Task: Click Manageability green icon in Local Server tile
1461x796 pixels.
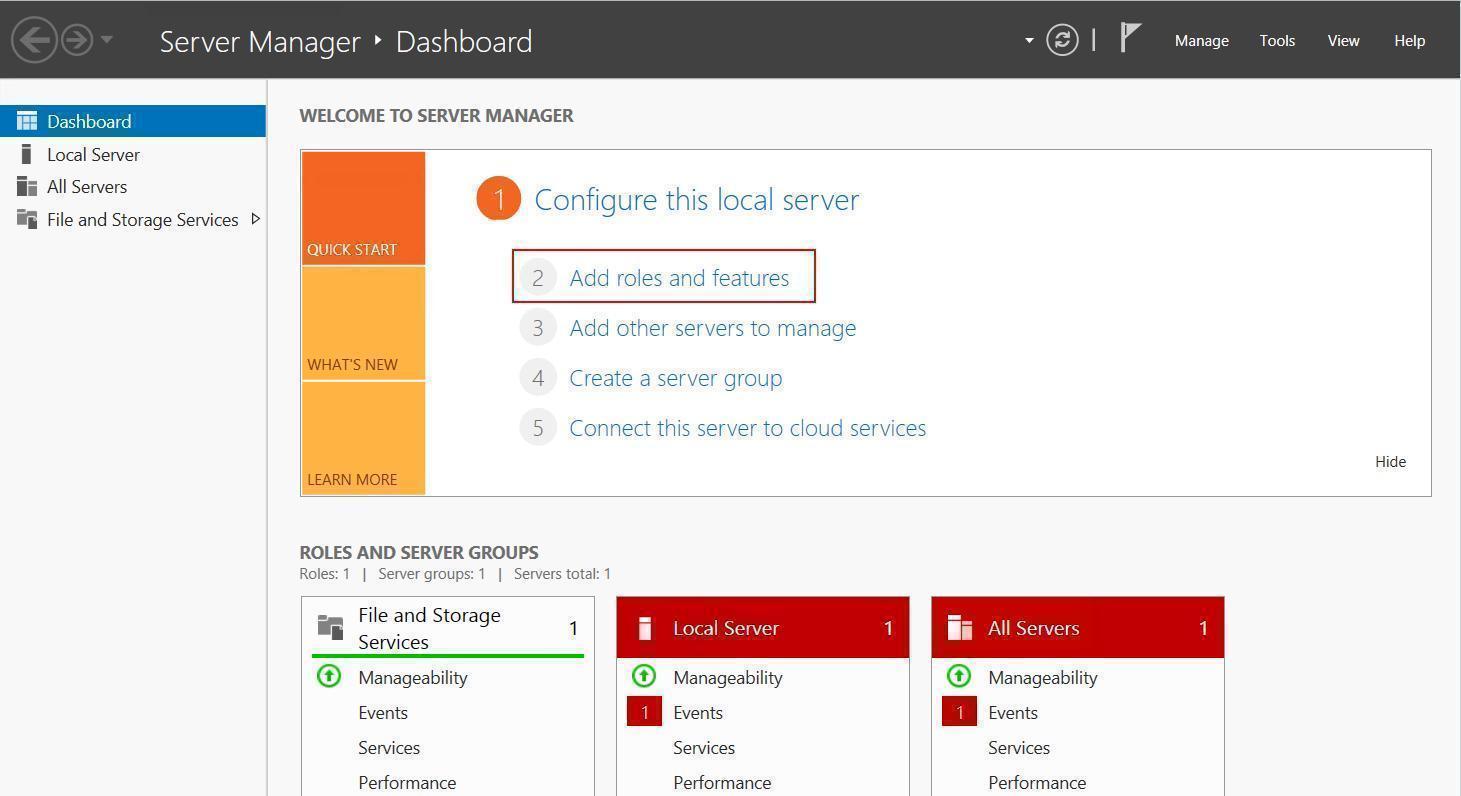Action: pyautogui.click(x=643, y=676)
